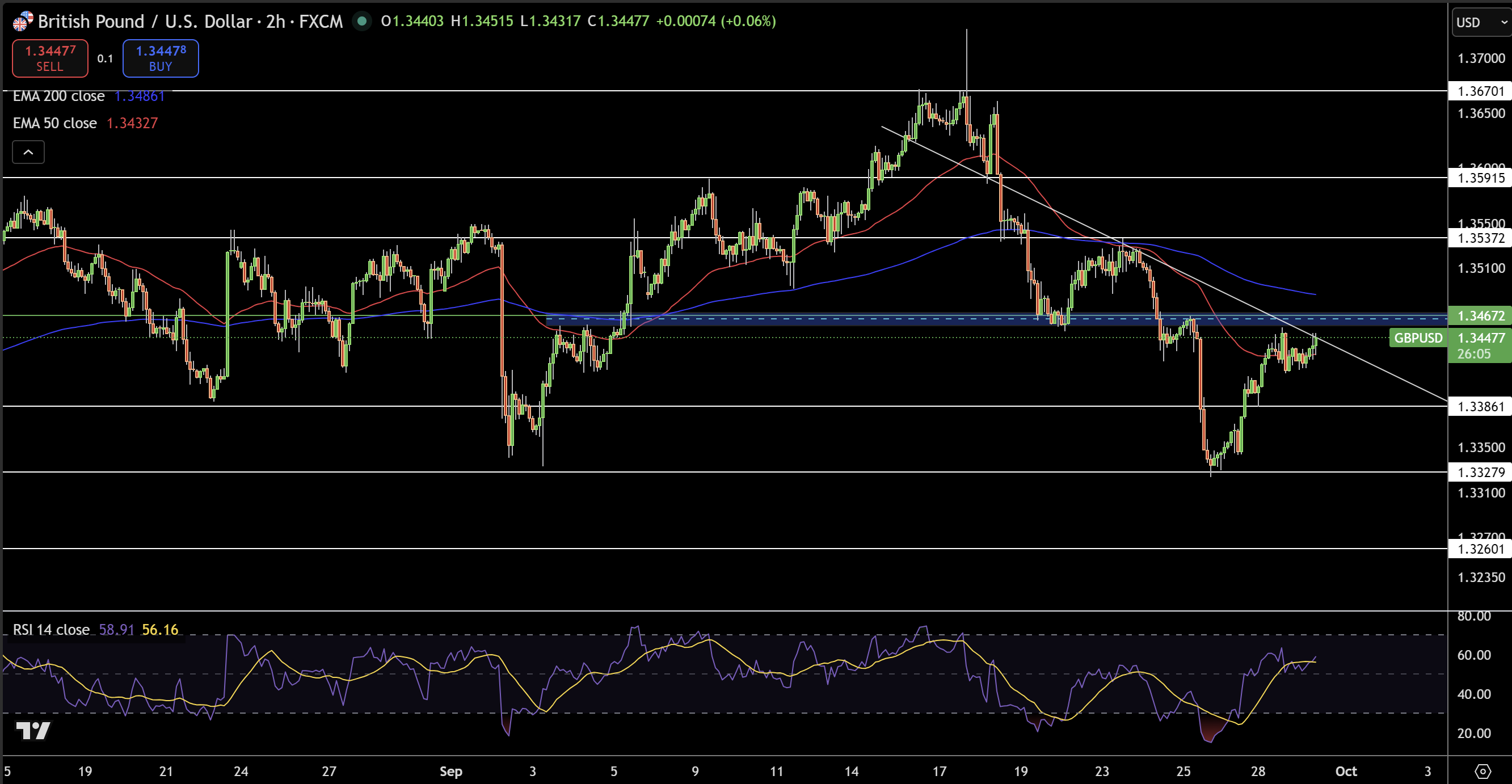1512x784 pixels.
Task: Click the green market status dot
Action: [x=361, y=22]
